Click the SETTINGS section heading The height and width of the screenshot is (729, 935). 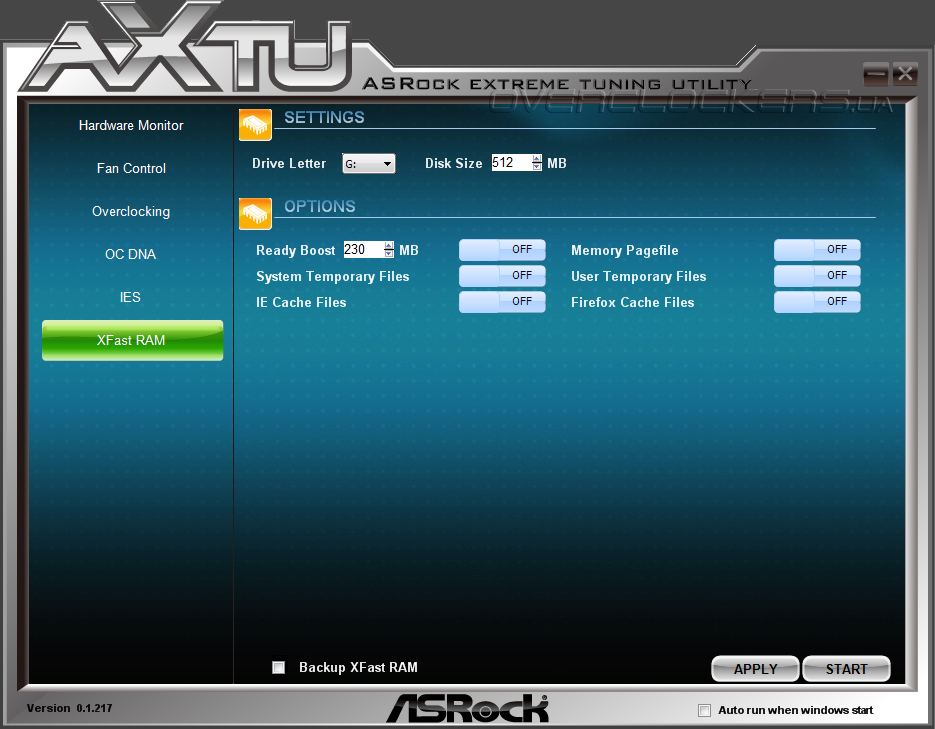[x=324, y=117]
